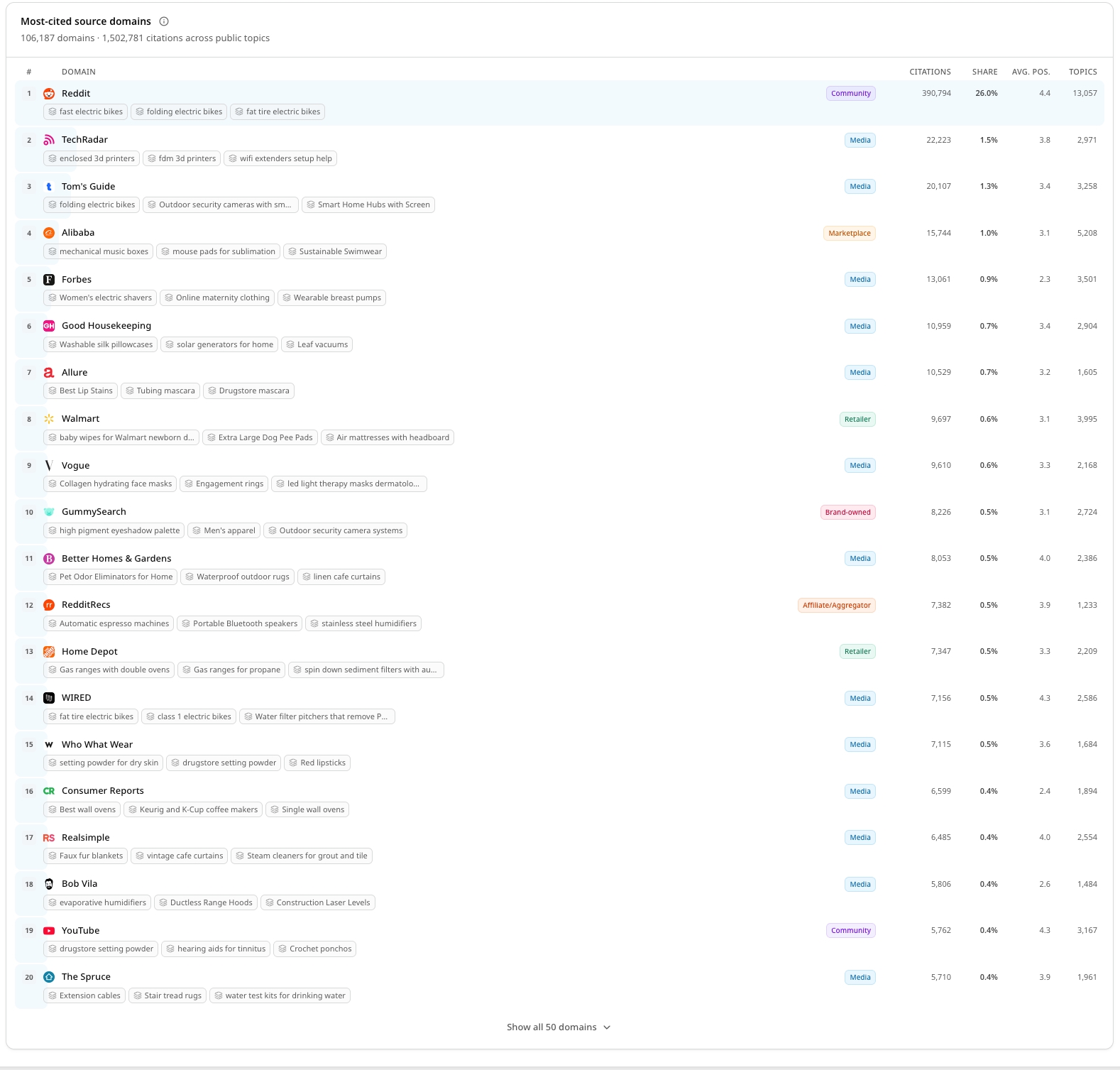
Task: Click the Walmart spark icon
Action: pos(49,419)
